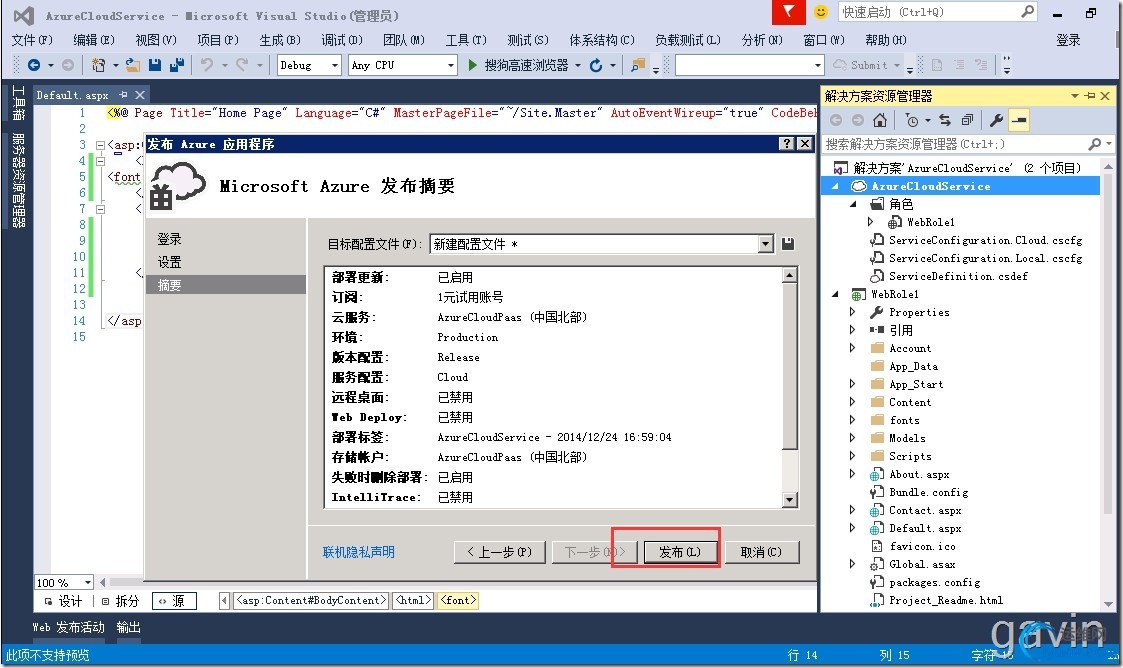Click the Save All toolbar icon
The image size is (1123, 668).
point(177,65)
